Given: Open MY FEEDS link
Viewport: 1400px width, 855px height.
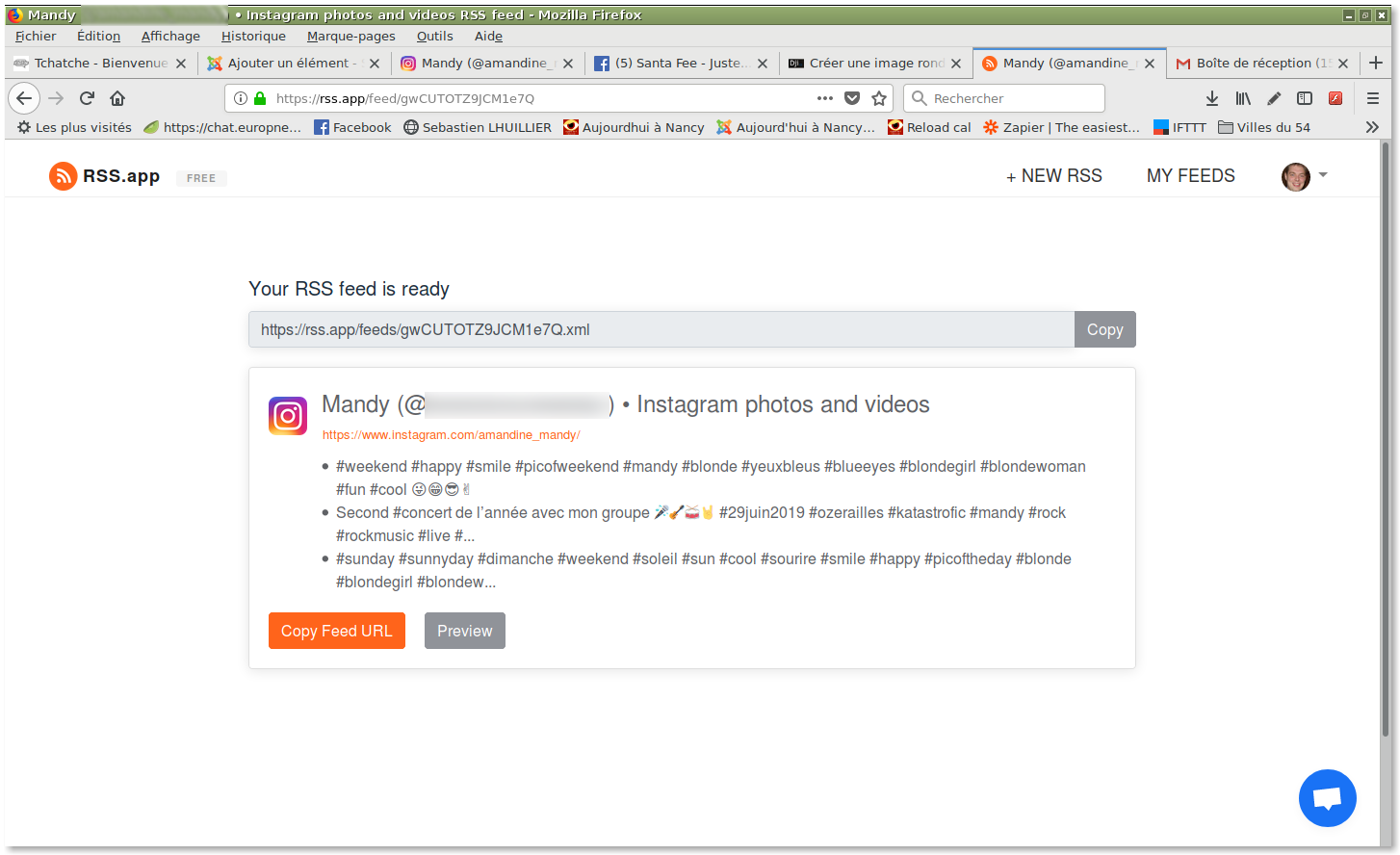Looking at the screenshot, I should tap(1190, 176).
